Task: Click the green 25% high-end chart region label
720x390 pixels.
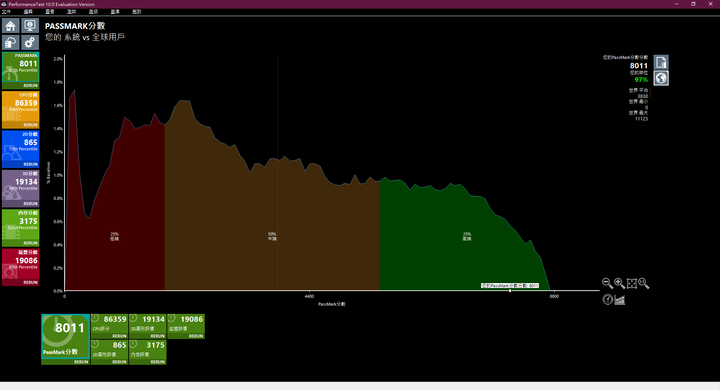Action: click(x=467, y=237)
